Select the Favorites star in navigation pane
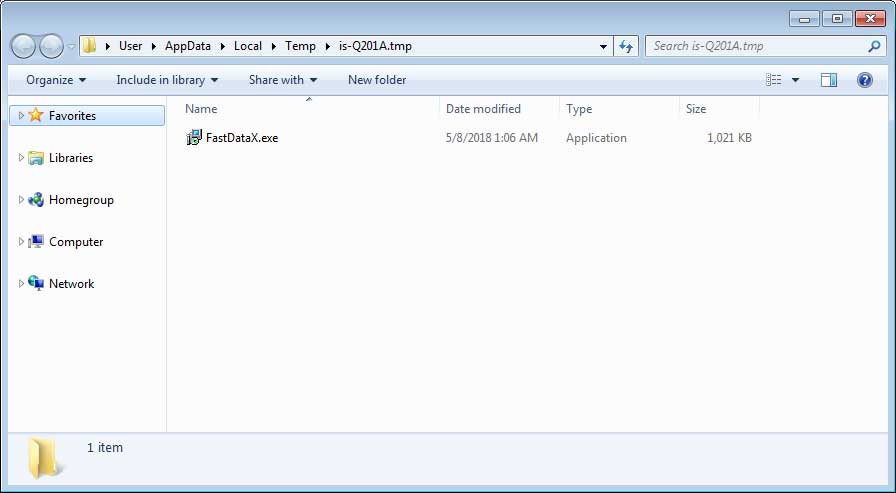Image resolution: width=896 pixels, height=493 pixels. click(37, 116)
